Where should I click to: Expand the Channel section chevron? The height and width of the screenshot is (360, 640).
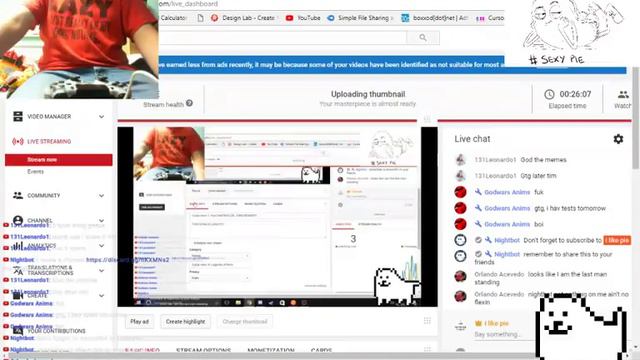pos(101,220)
